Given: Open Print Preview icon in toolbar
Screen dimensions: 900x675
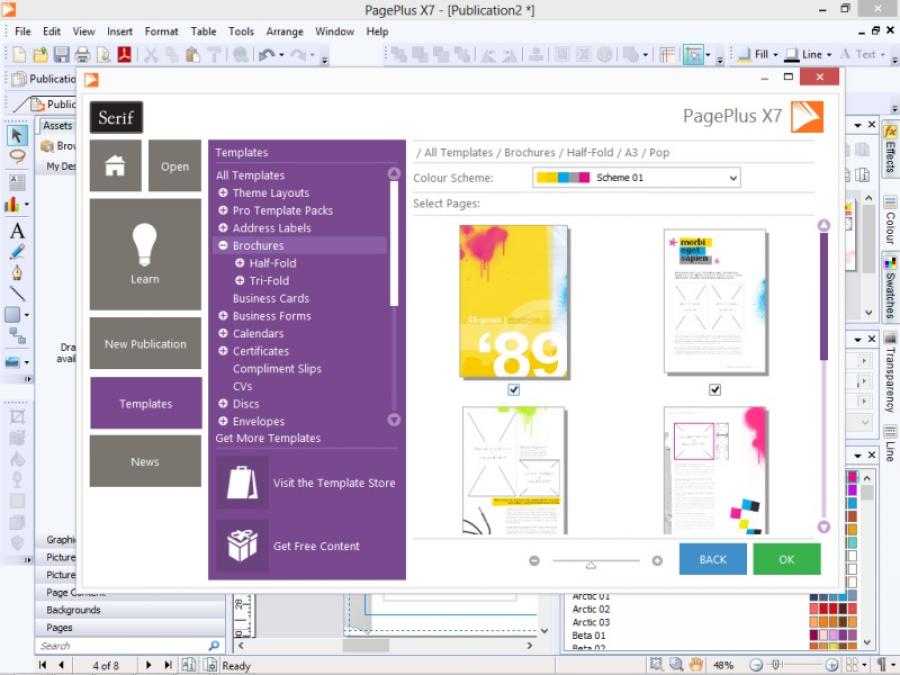Looking at the screenshot, I should point(103,55).
